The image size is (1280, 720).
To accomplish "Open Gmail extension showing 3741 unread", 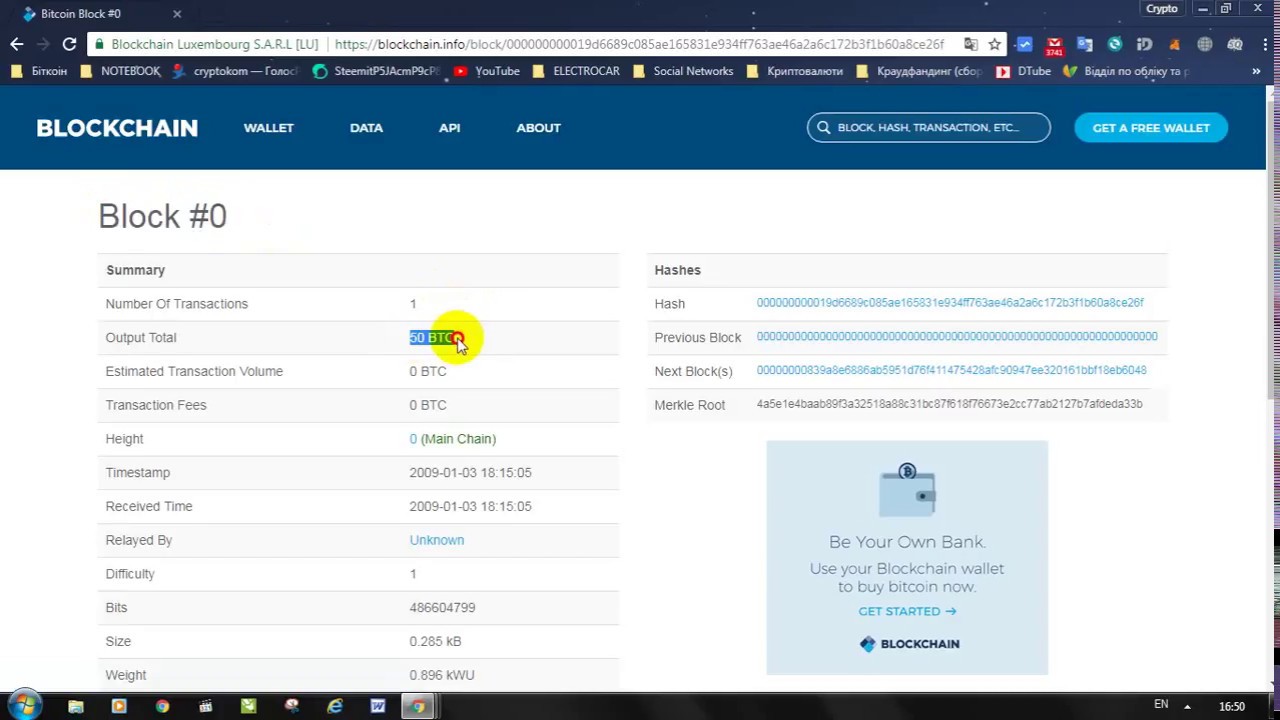I will (x=1054, y=45).
